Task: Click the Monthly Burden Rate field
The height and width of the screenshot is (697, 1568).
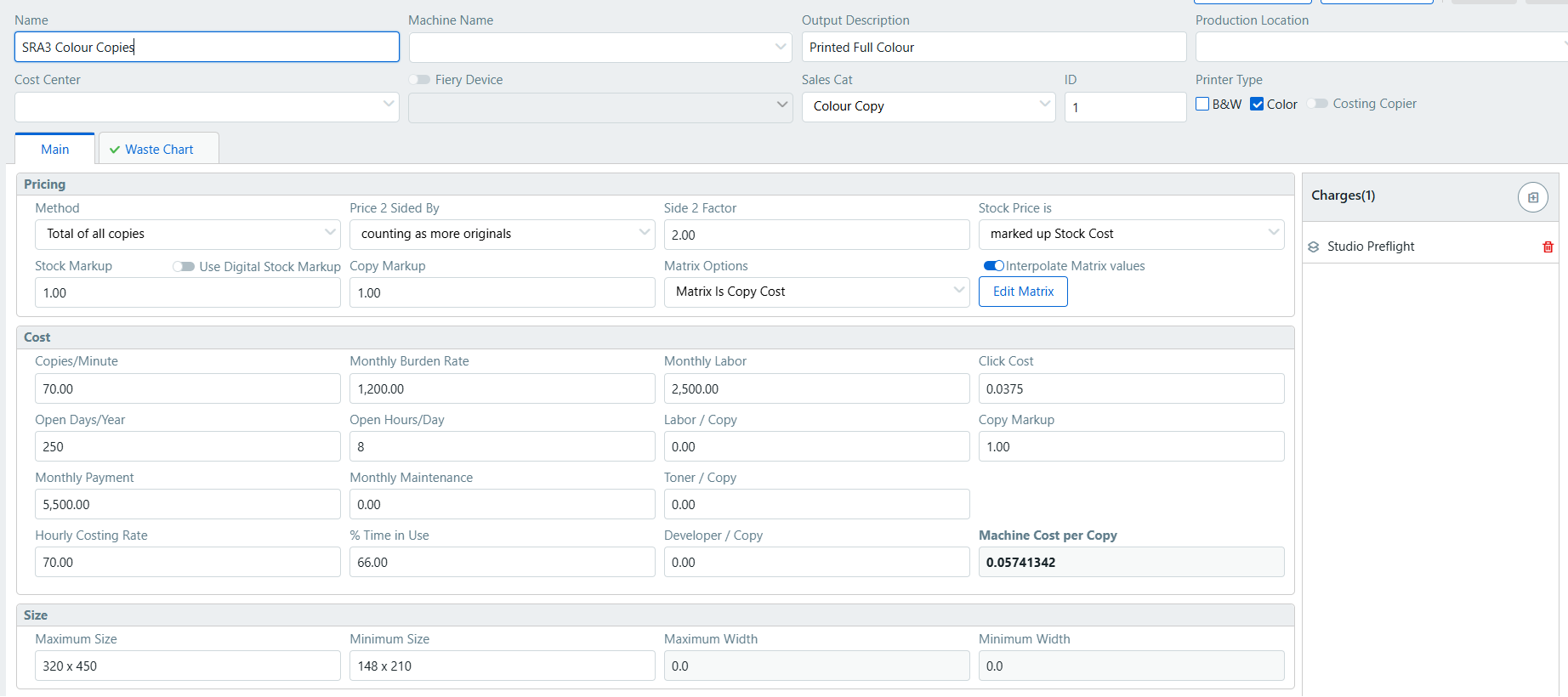Action: point(502,388)
